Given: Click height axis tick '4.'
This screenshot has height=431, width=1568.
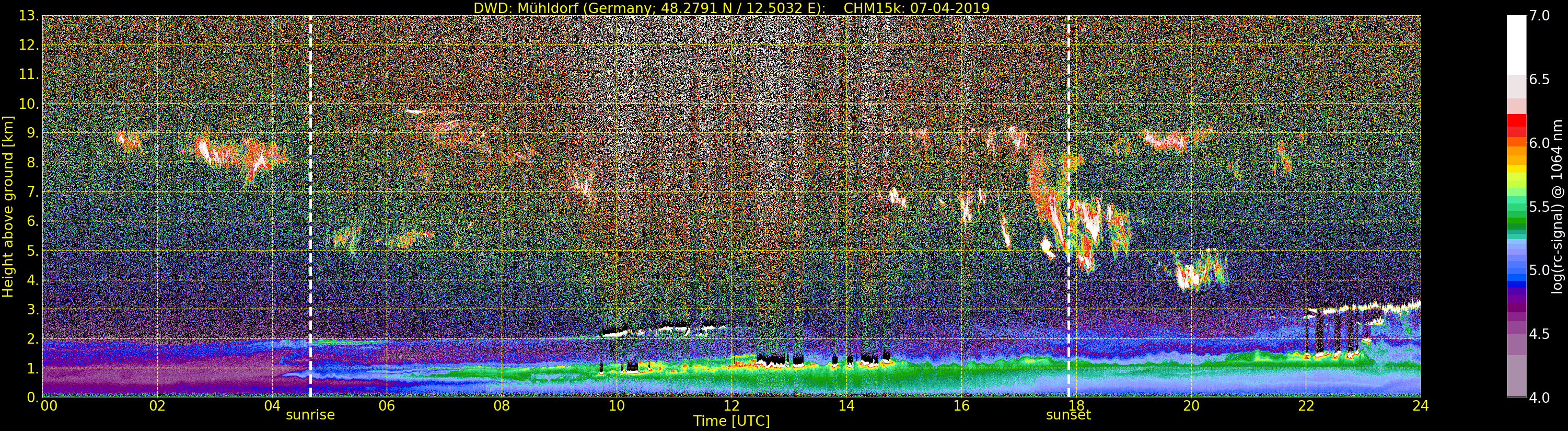Looking at the screenshot, I should point(33,280).
